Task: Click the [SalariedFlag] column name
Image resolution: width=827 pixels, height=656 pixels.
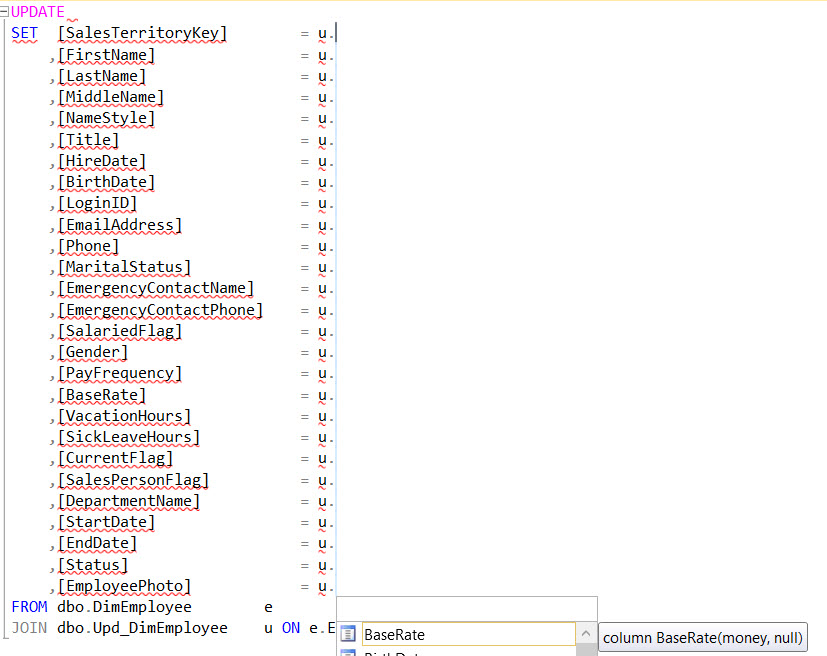Action: (120, 331)
